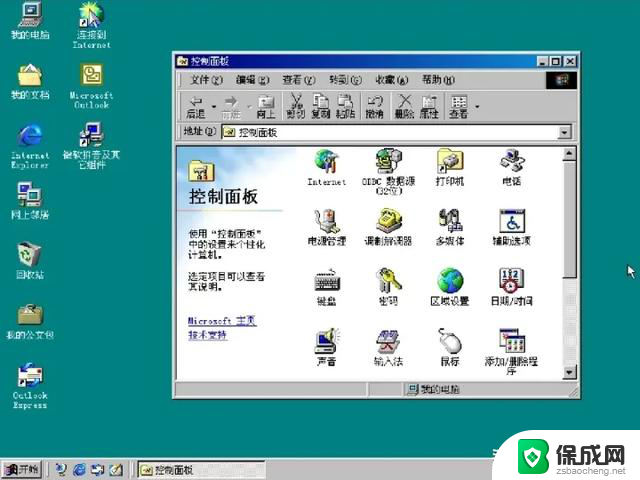This screenshot has width=640, height=480.
Task: Click the 向上 up toolbar button
Action: (266, 107)
